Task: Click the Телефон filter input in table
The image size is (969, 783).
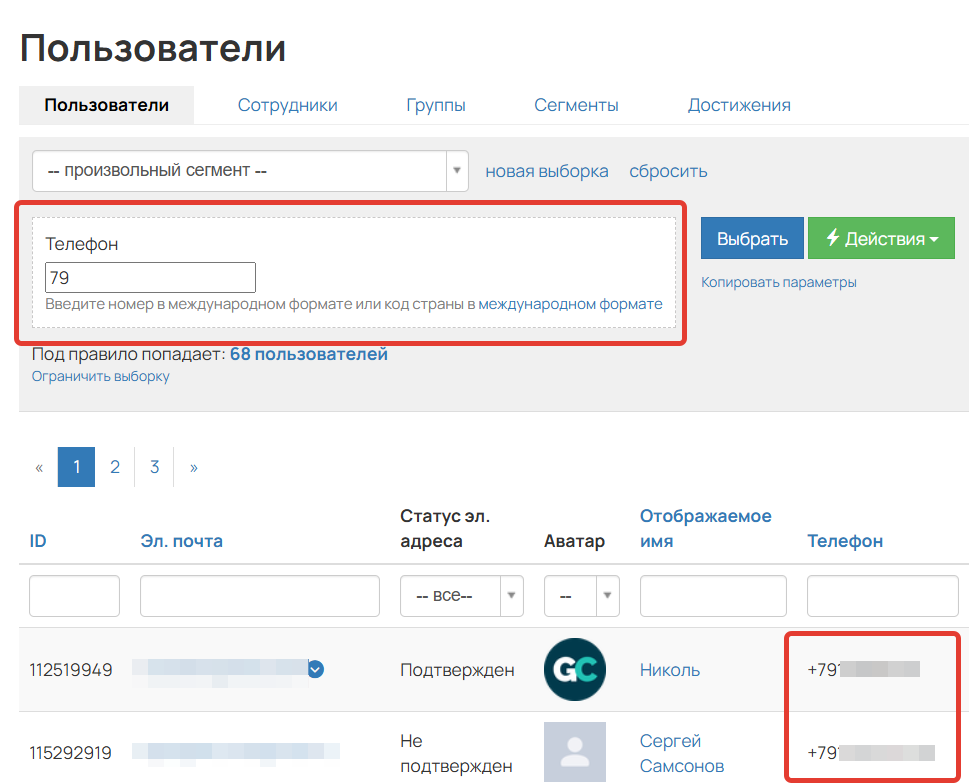Action: point(882,595)
